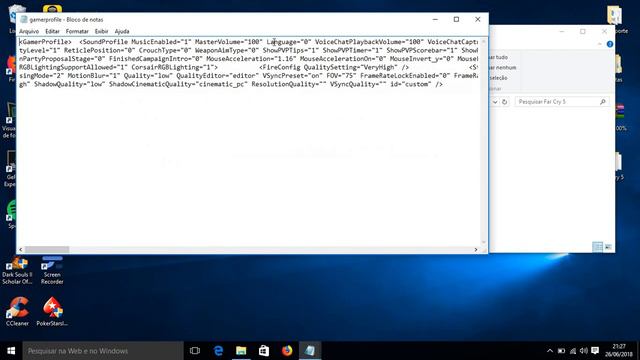Open Task View from the taskbar
Image resolution: width=640 pixels, height=360 pixels.
195,351
